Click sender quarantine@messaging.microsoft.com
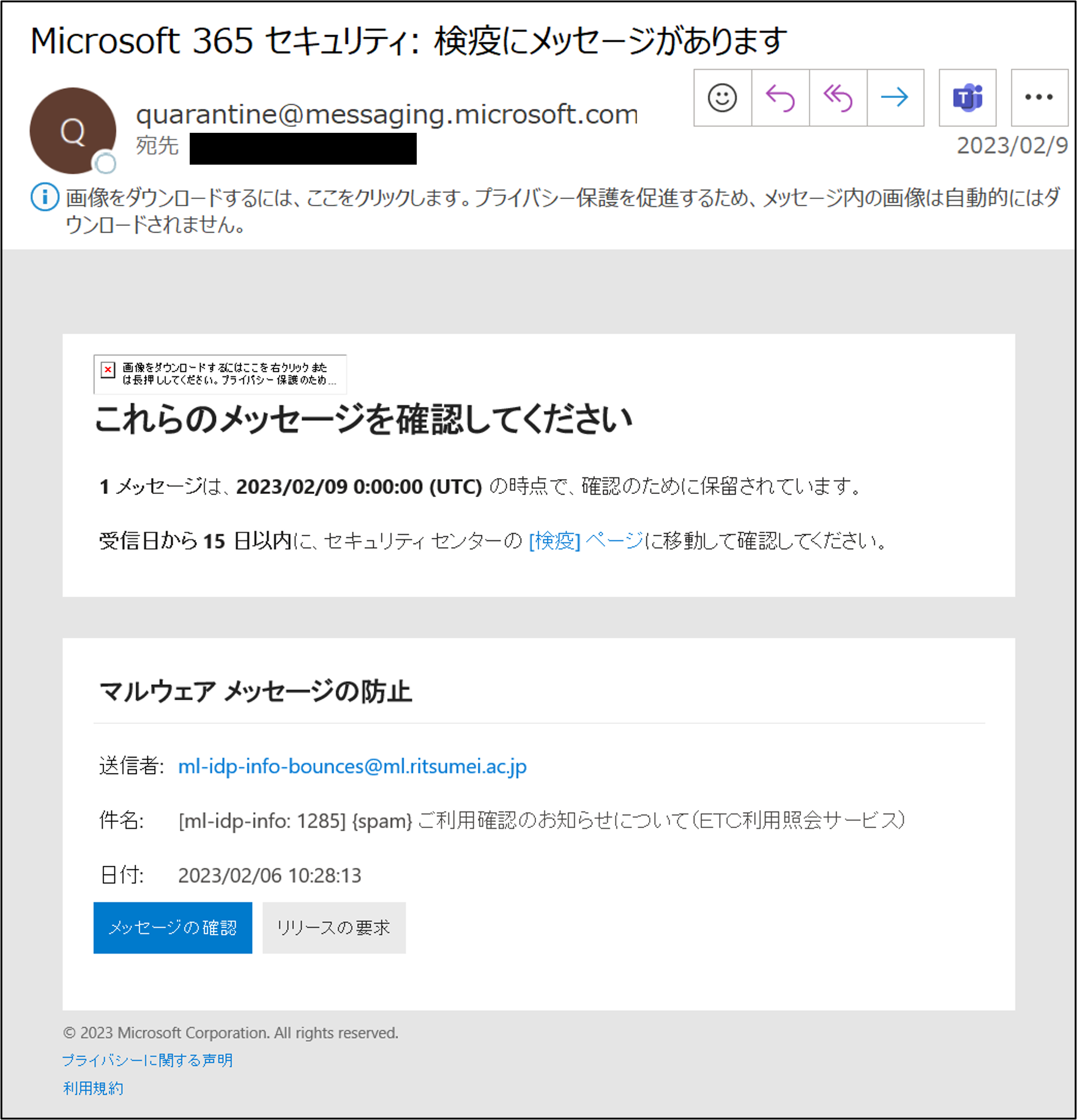The width and height of the screenshot is (1077, 1120). point(387,114)
